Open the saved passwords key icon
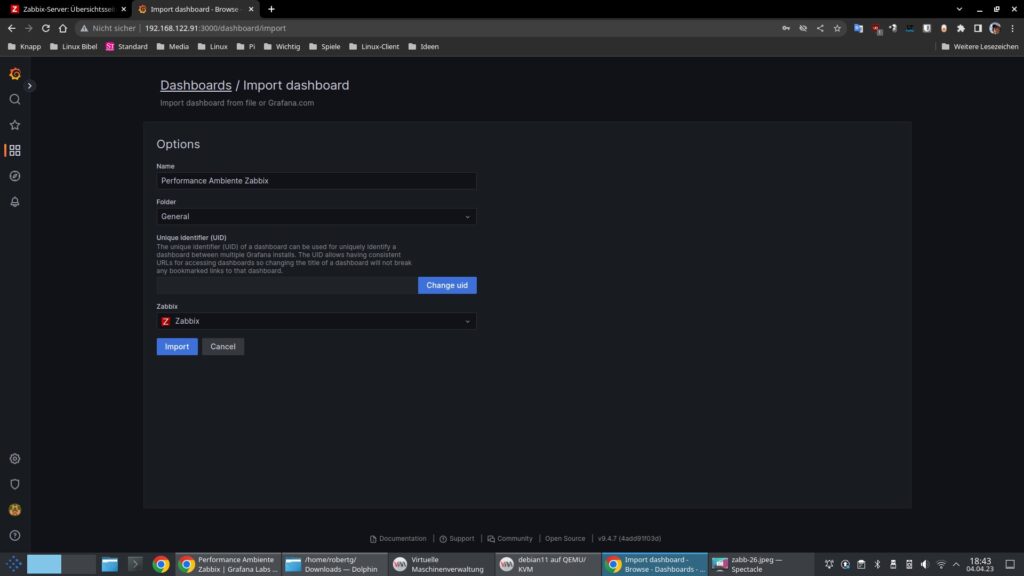The width and height of the screenshot is (1024, 576). pyautogui.click(x=786, y=28)
